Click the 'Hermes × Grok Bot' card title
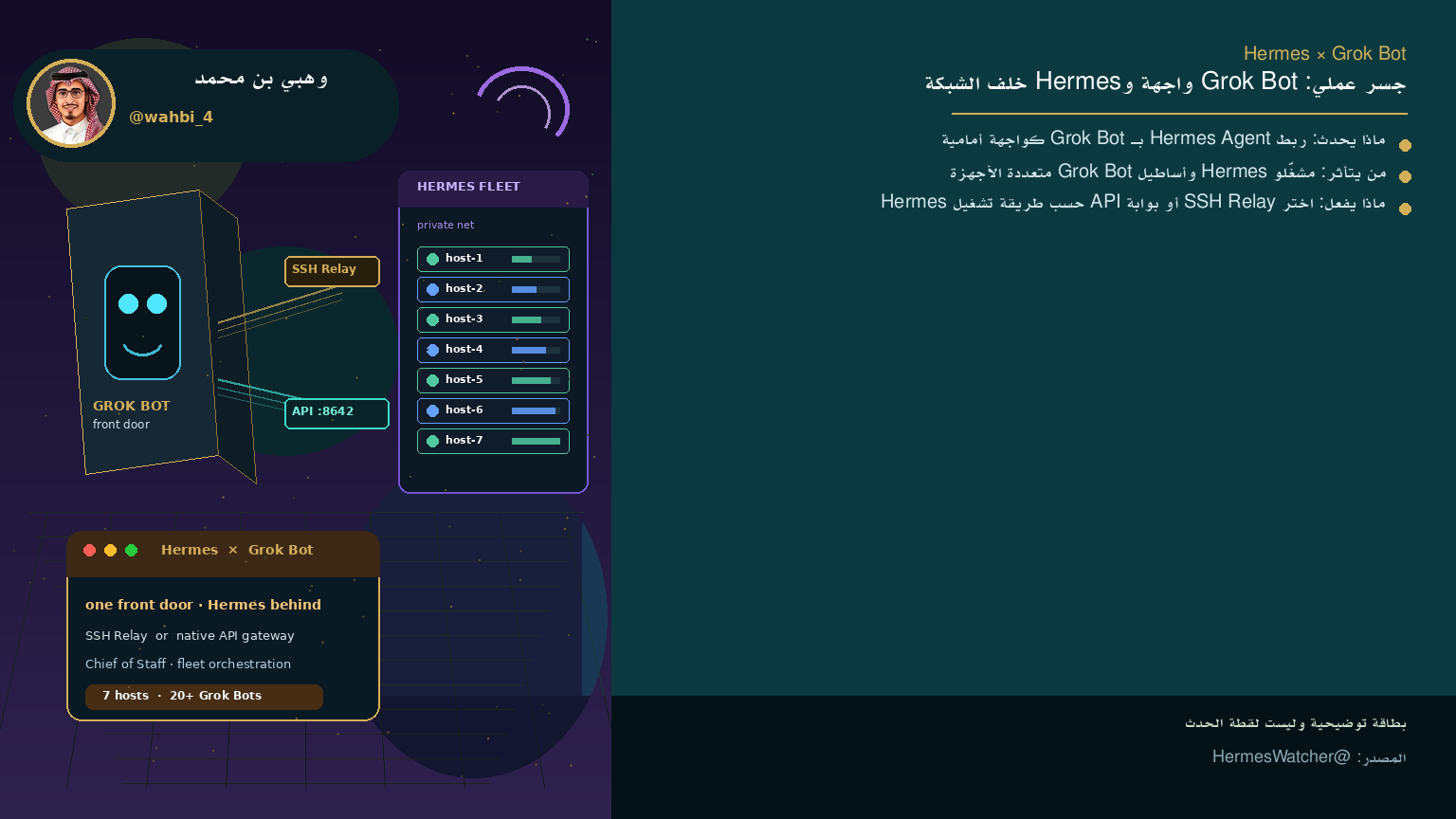 pyautogui.click(x=237, y=550)
